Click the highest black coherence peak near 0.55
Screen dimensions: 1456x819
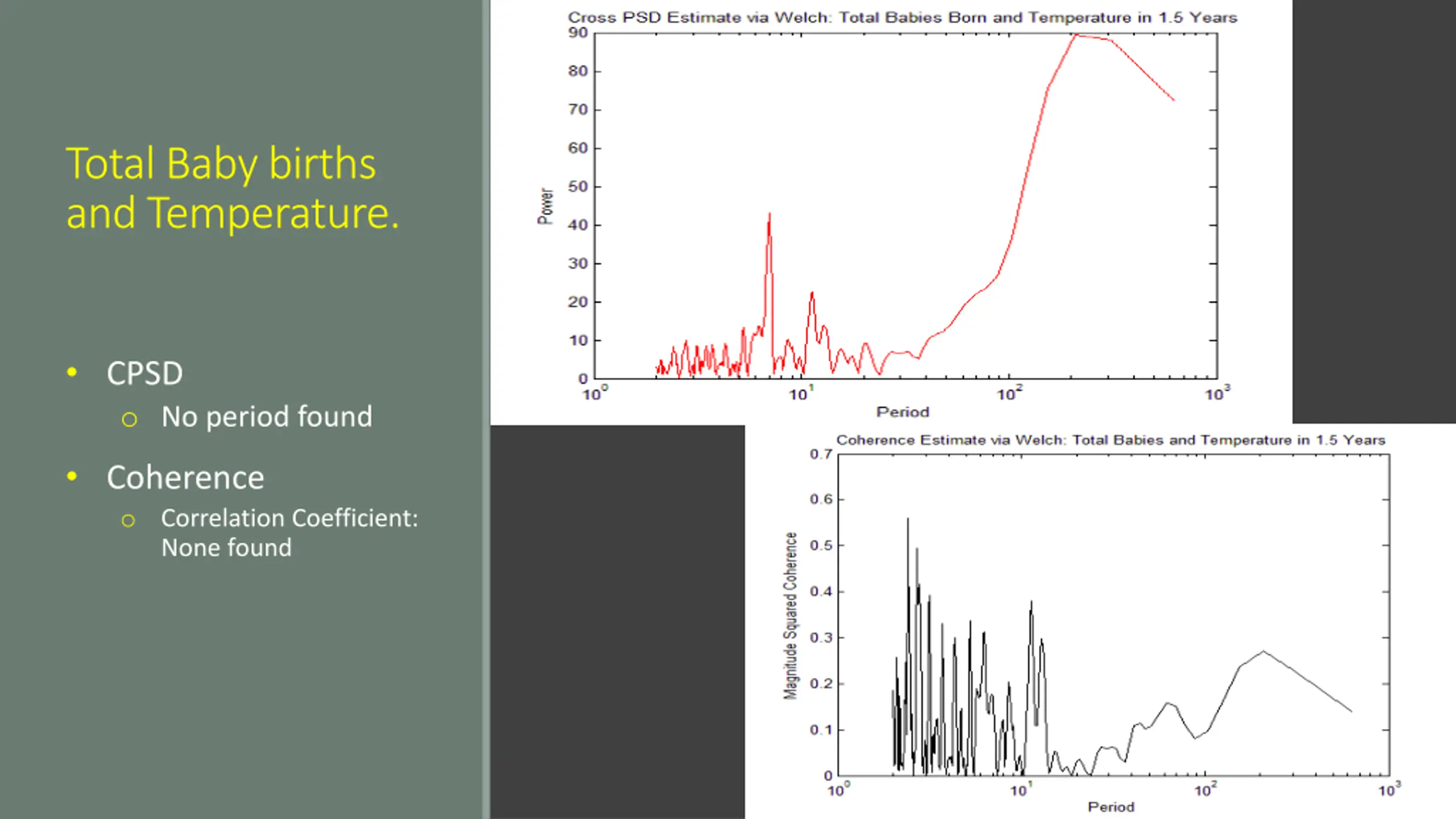click(908, 519)
